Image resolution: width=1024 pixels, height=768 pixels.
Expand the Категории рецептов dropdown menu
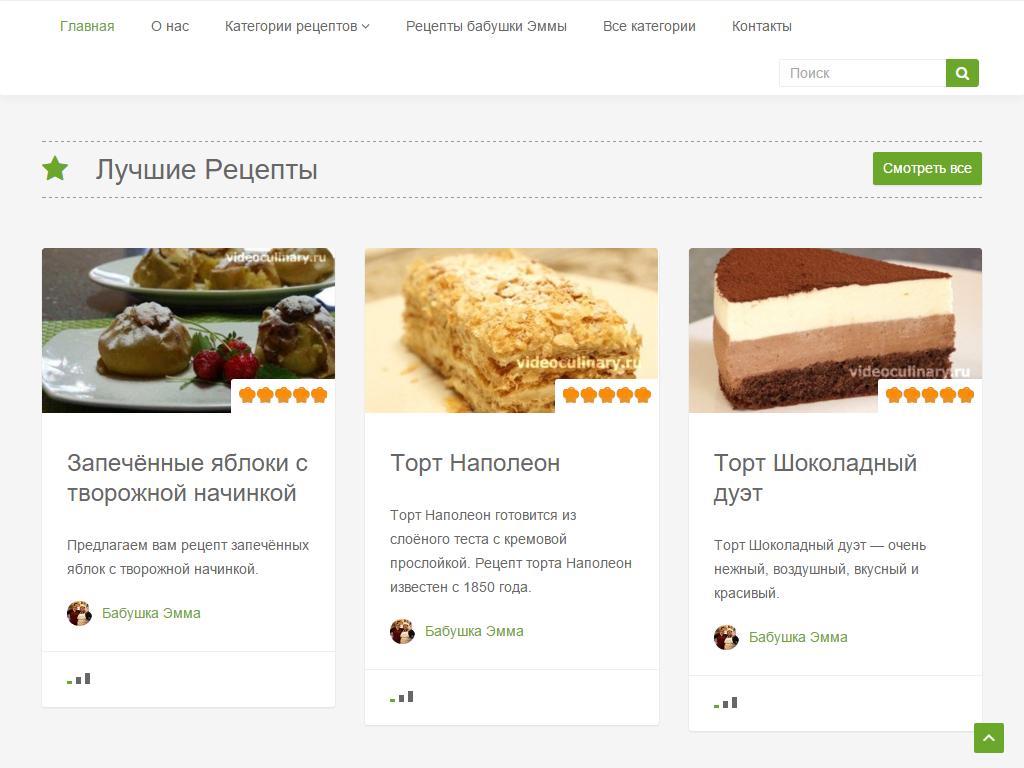297,26
